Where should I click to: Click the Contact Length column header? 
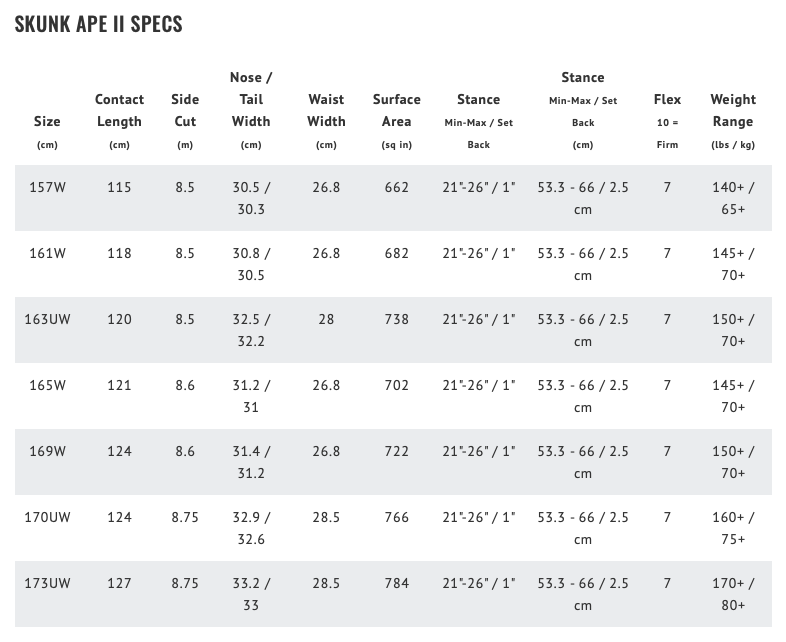pyautogui.click(x=119, y=110)
